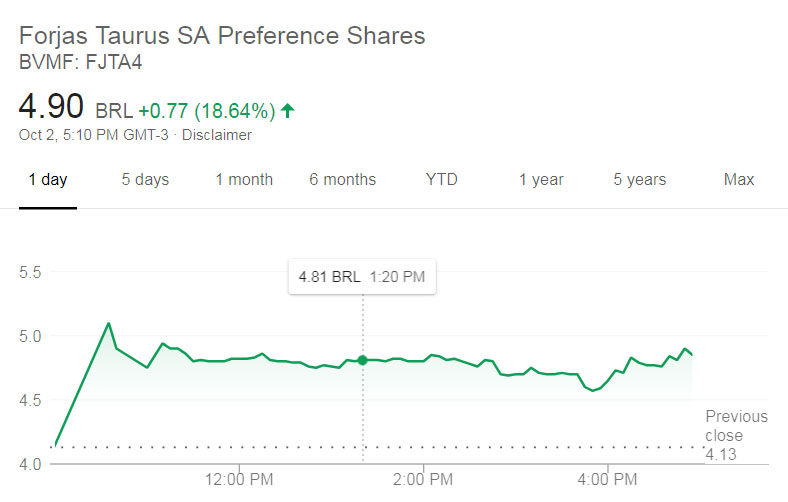Click the 4.90 current price
This screenshot has width=788, height=502.
[x=52, y=107]
